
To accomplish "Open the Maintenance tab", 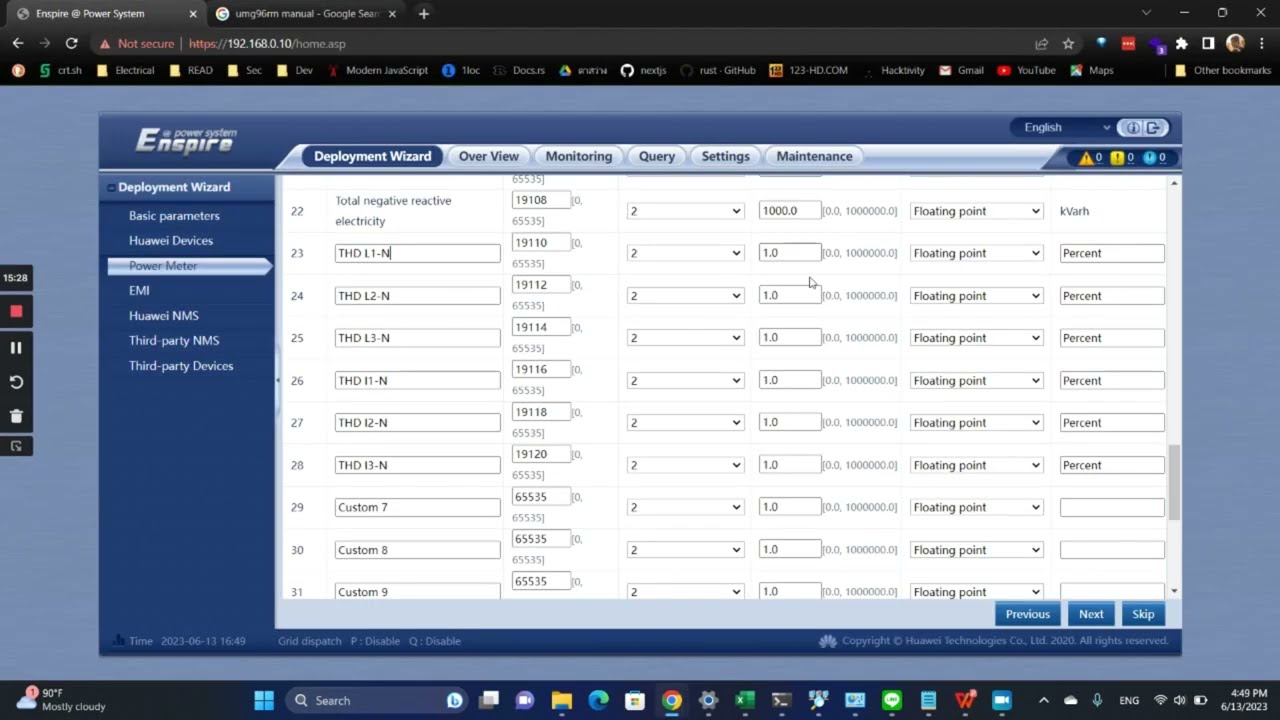I will [x=814, y=156].
